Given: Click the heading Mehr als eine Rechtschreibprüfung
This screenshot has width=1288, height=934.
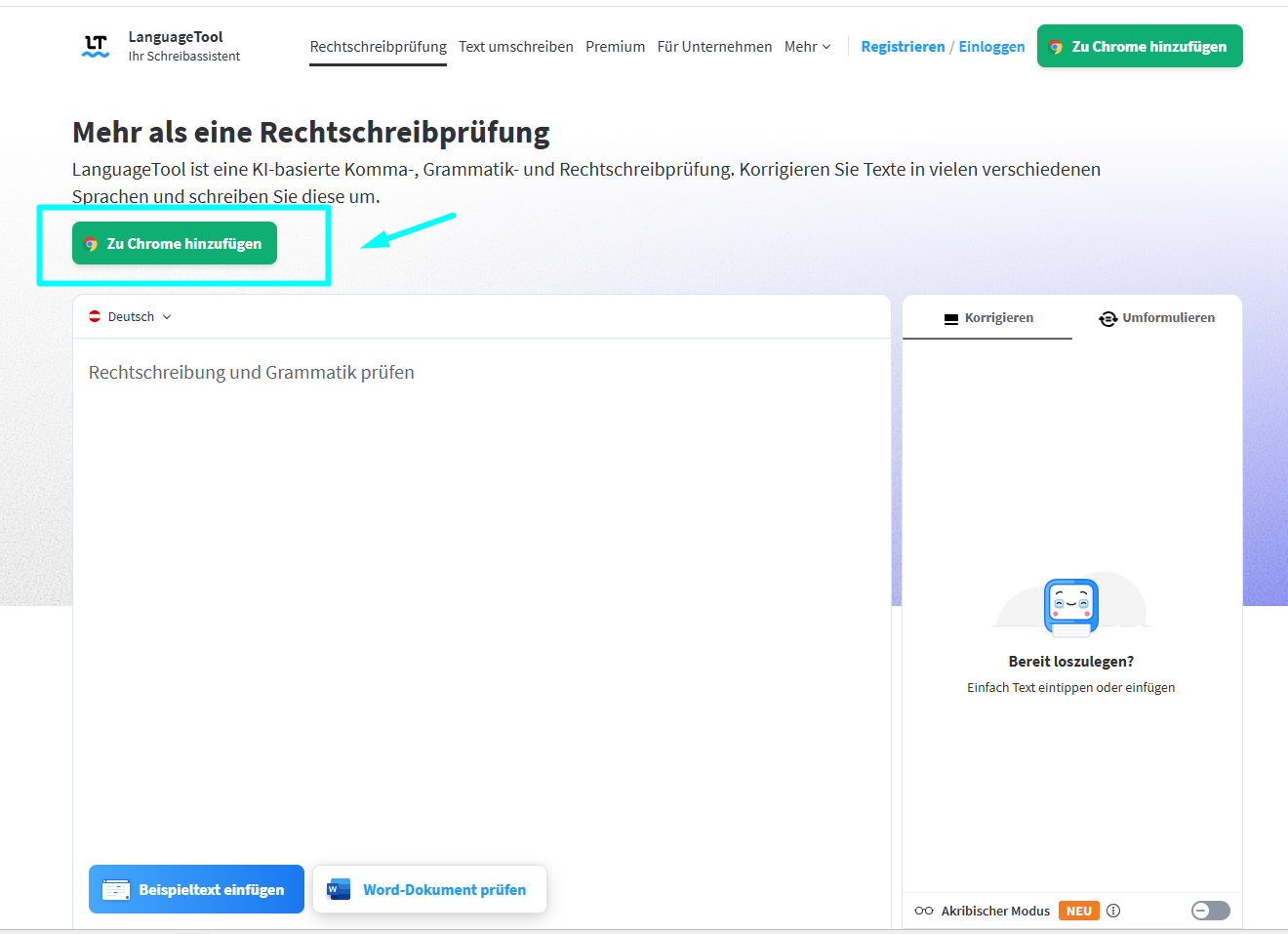Looking at the screenshot, I should click(311, 132).
